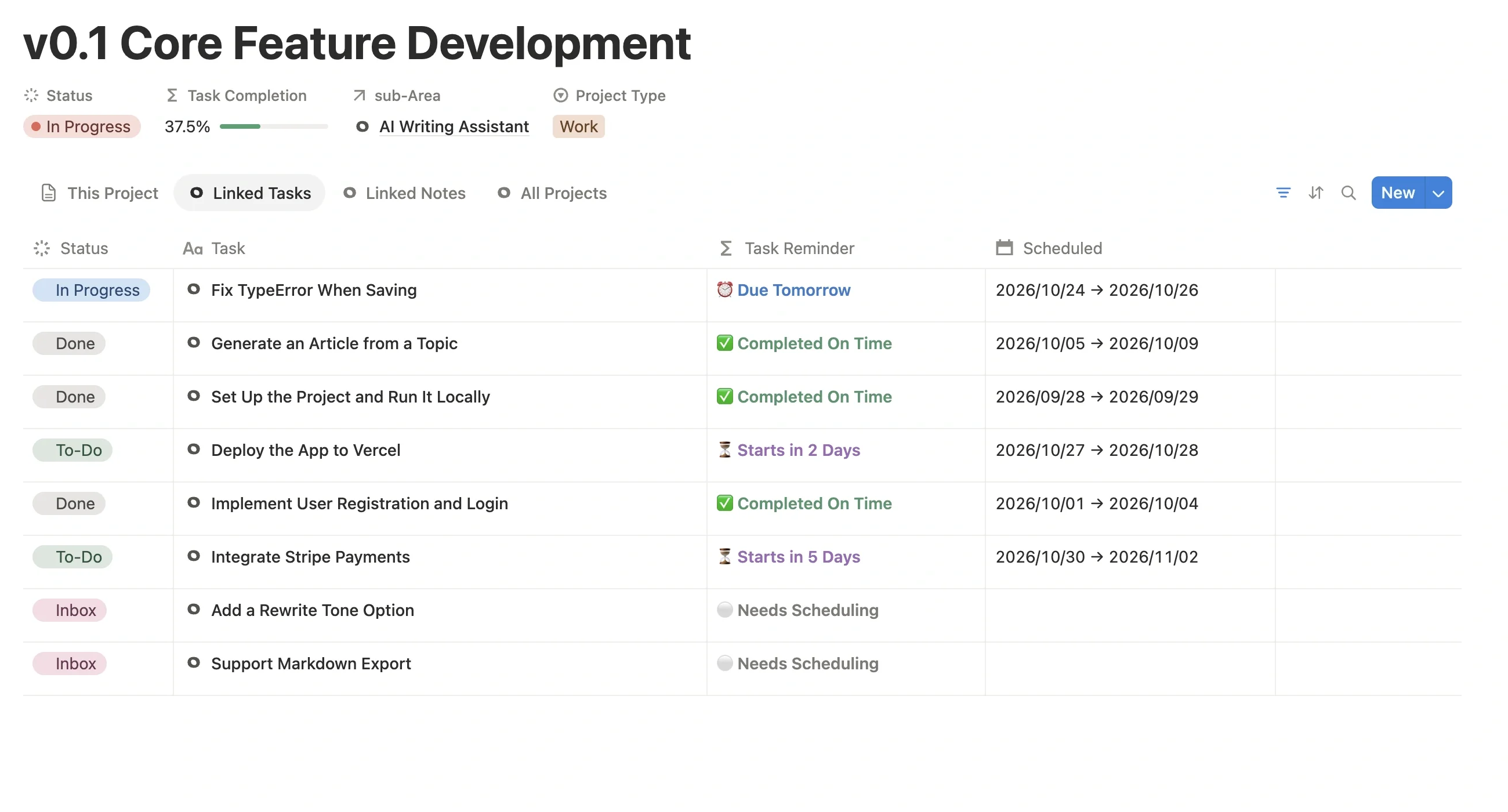Click the New button

tap(1398, 193)
